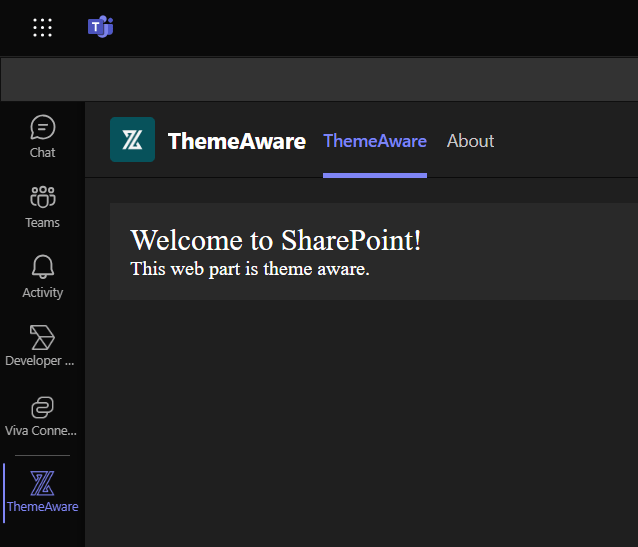Viewport: 638px width, 547px height.
Task: Click the 'Viva Conne...' label in sidebar
Action: pyautogui.click(x=42, y=431)
